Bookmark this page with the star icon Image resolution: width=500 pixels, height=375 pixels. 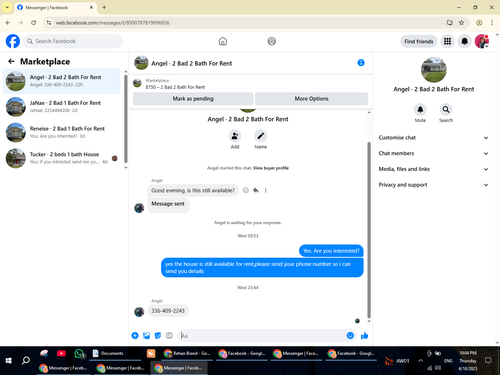(x=461, y=23)
